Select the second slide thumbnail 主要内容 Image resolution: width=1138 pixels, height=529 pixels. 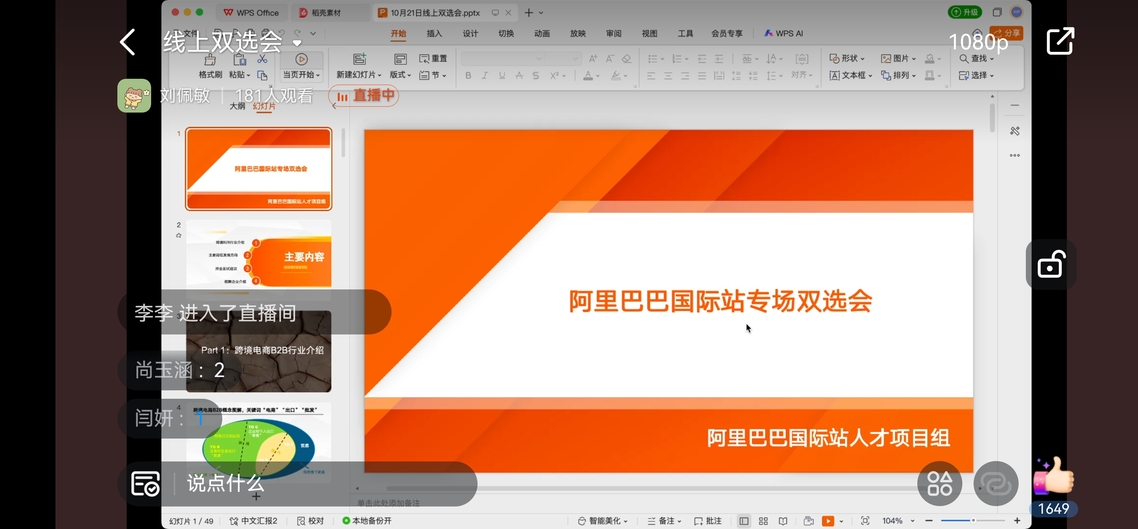point(259,256)
